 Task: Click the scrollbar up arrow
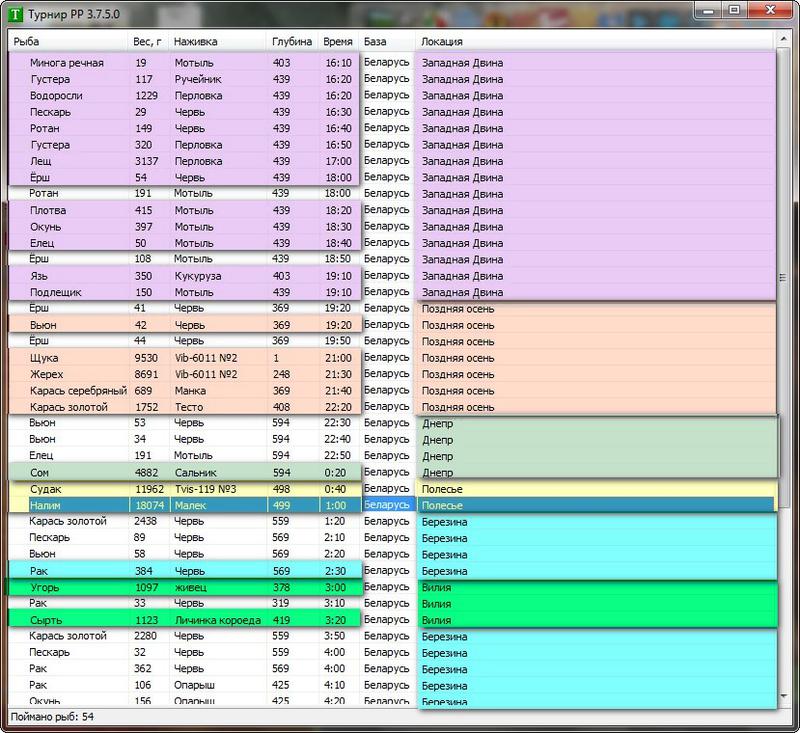783,39
